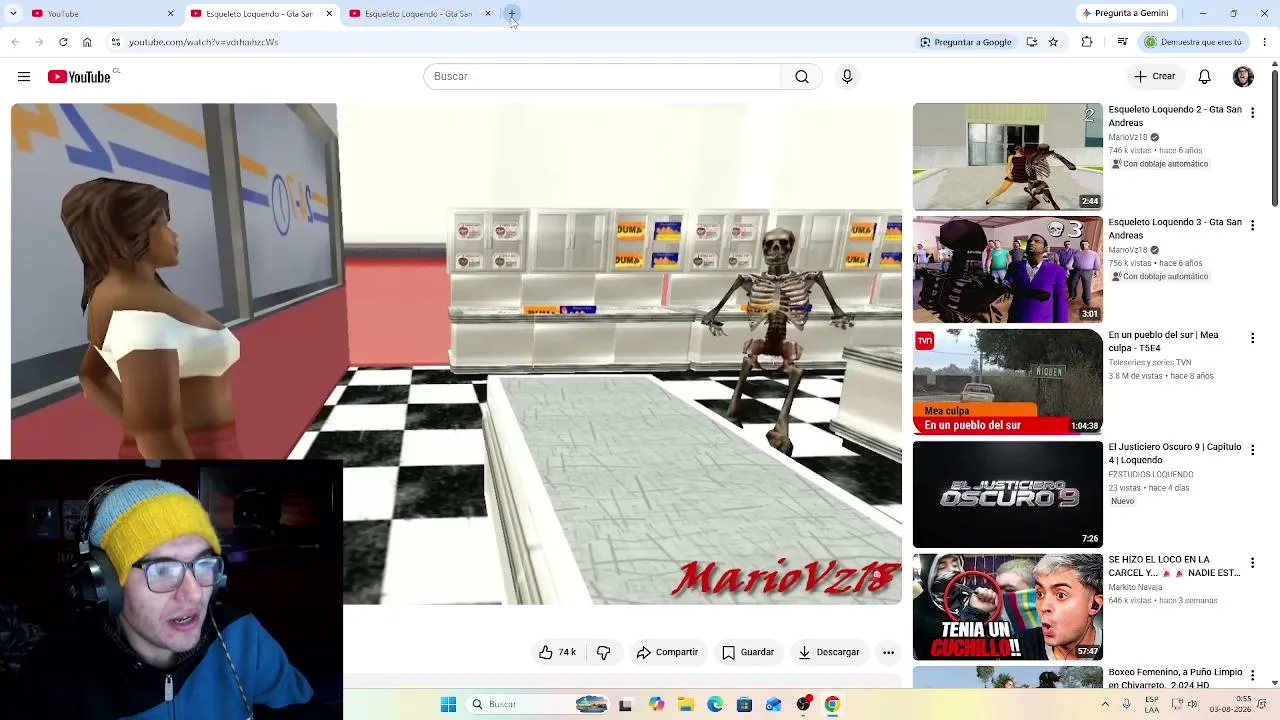Open the Windows Start menu
Screen dimensions: 1280x720
coord(449,704)
